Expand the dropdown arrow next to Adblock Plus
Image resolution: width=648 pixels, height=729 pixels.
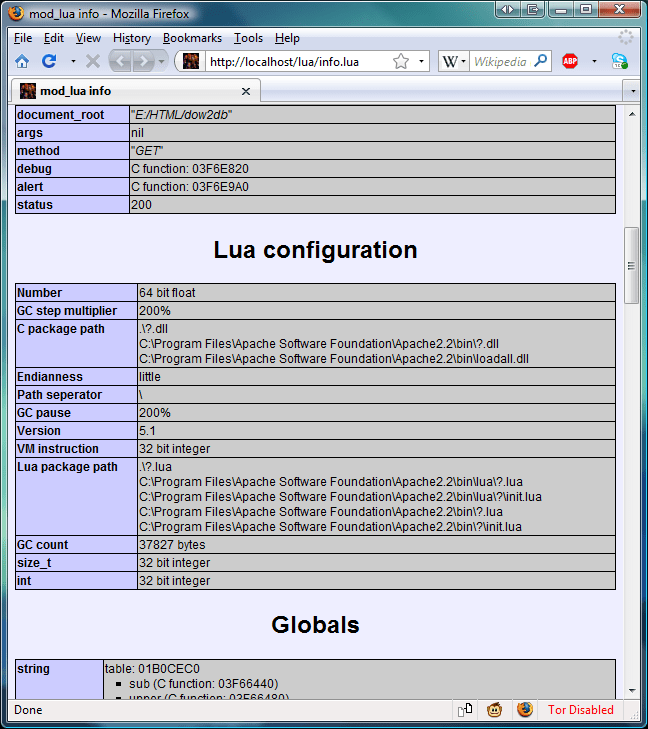coord(594,61)
